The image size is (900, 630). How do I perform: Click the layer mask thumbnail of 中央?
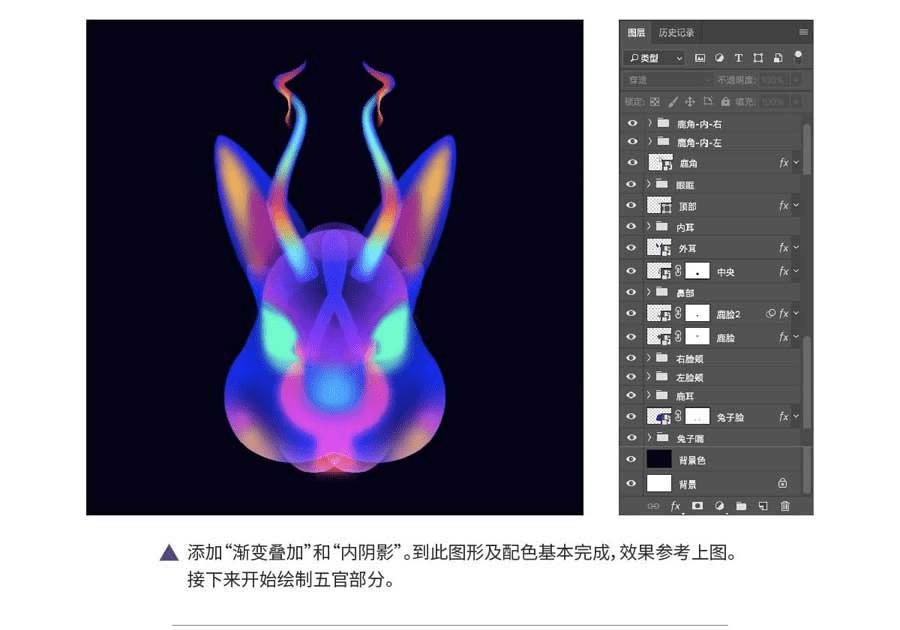(x=697, y=271)
